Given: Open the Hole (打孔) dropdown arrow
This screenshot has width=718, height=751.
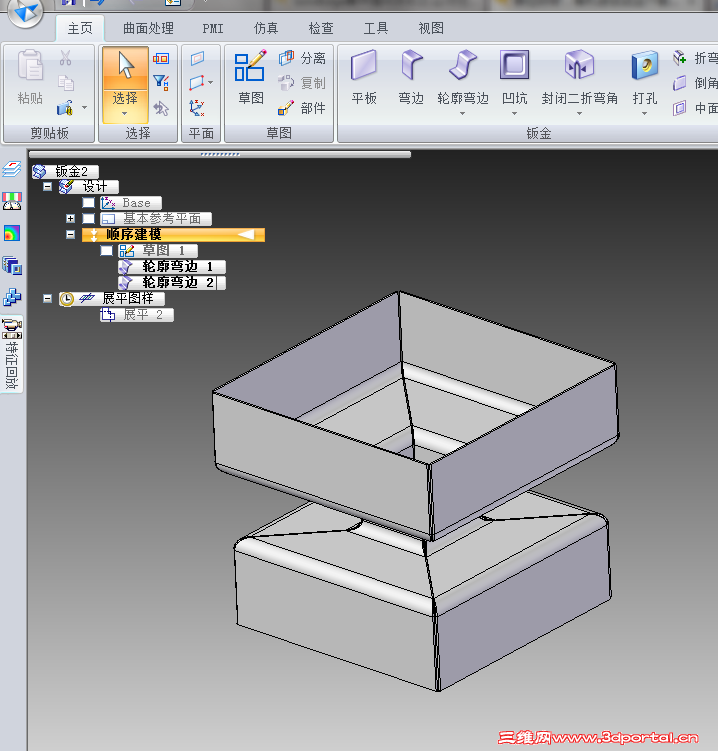Looking at the screenshot, I should tap(645, 114).
